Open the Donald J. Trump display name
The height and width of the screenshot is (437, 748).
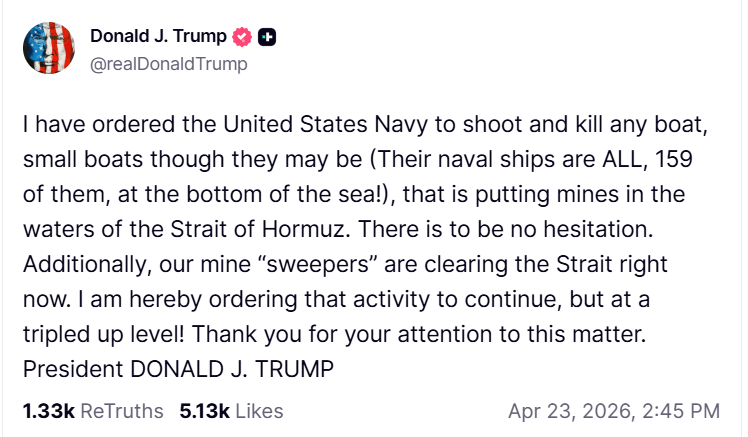[x=158, y=37]
